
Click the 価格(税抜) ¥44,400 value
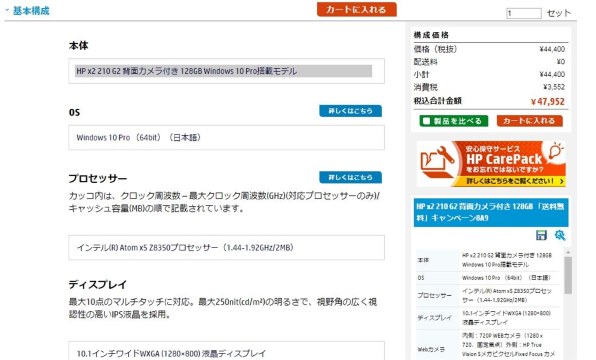click(x=552, y=49)
